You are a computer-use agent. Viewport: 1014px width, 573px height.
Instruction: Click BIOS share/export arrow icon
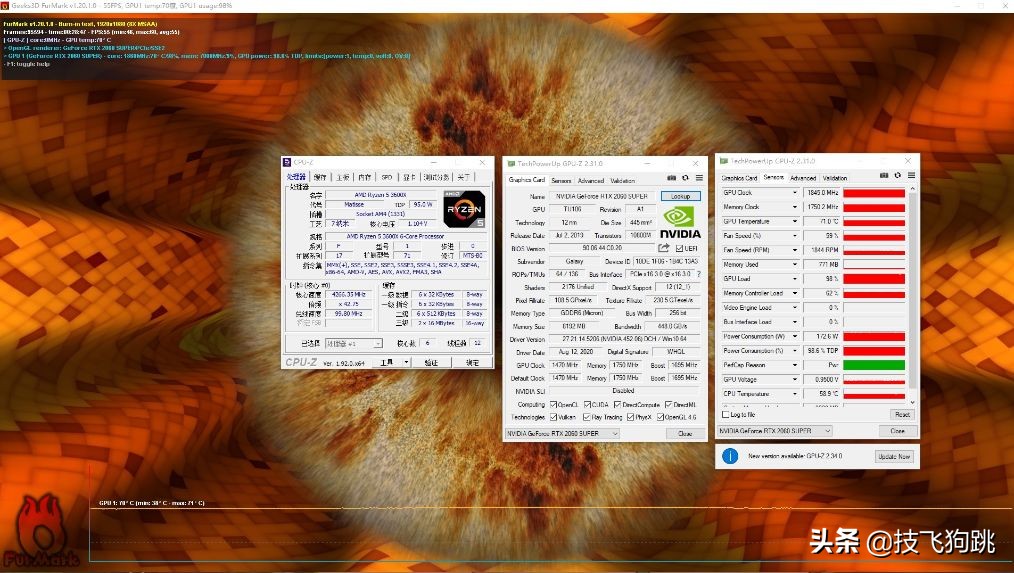coord(663,248)
